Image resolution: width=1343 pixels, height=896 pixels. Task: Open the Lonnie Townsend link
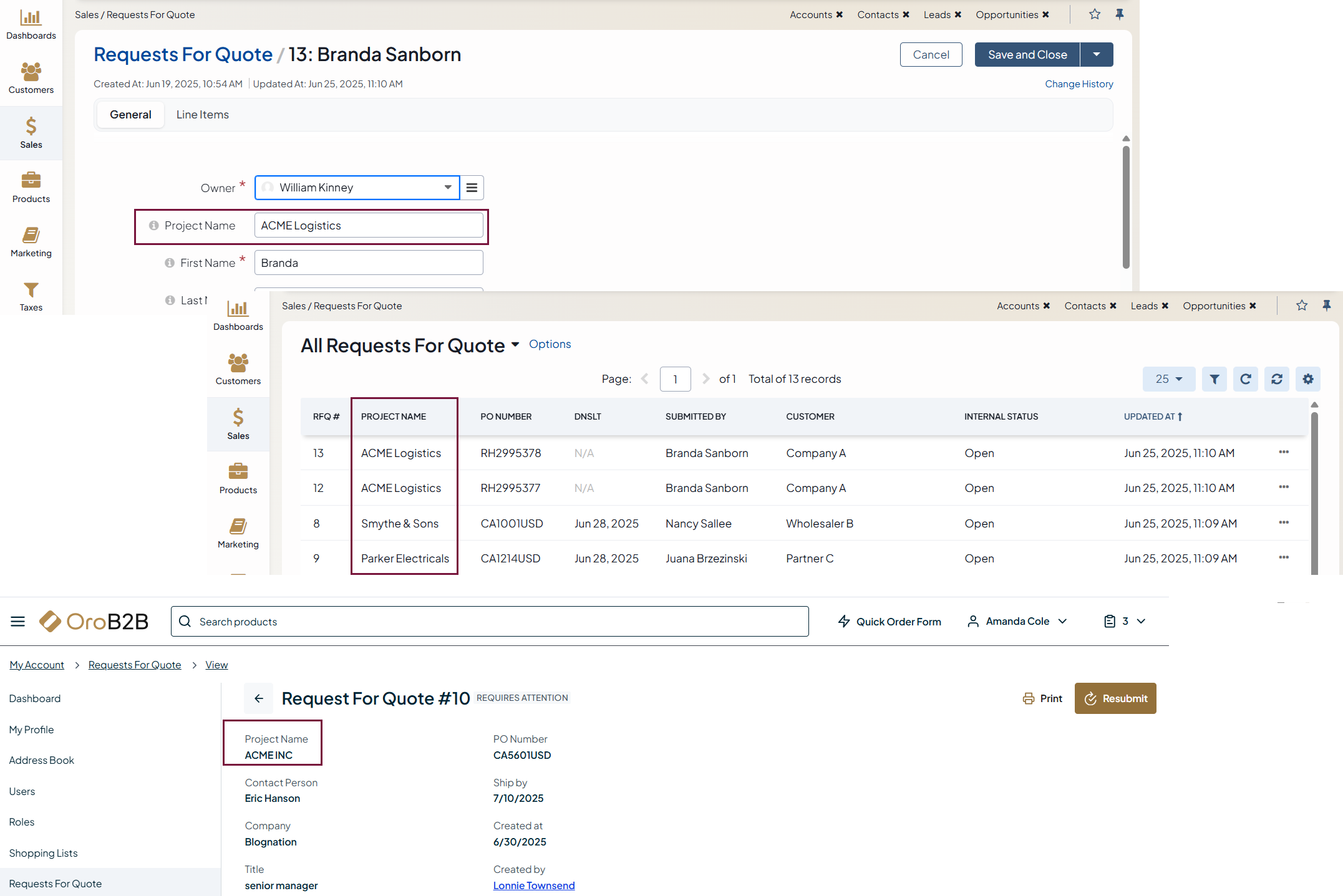tap(533, 885)
